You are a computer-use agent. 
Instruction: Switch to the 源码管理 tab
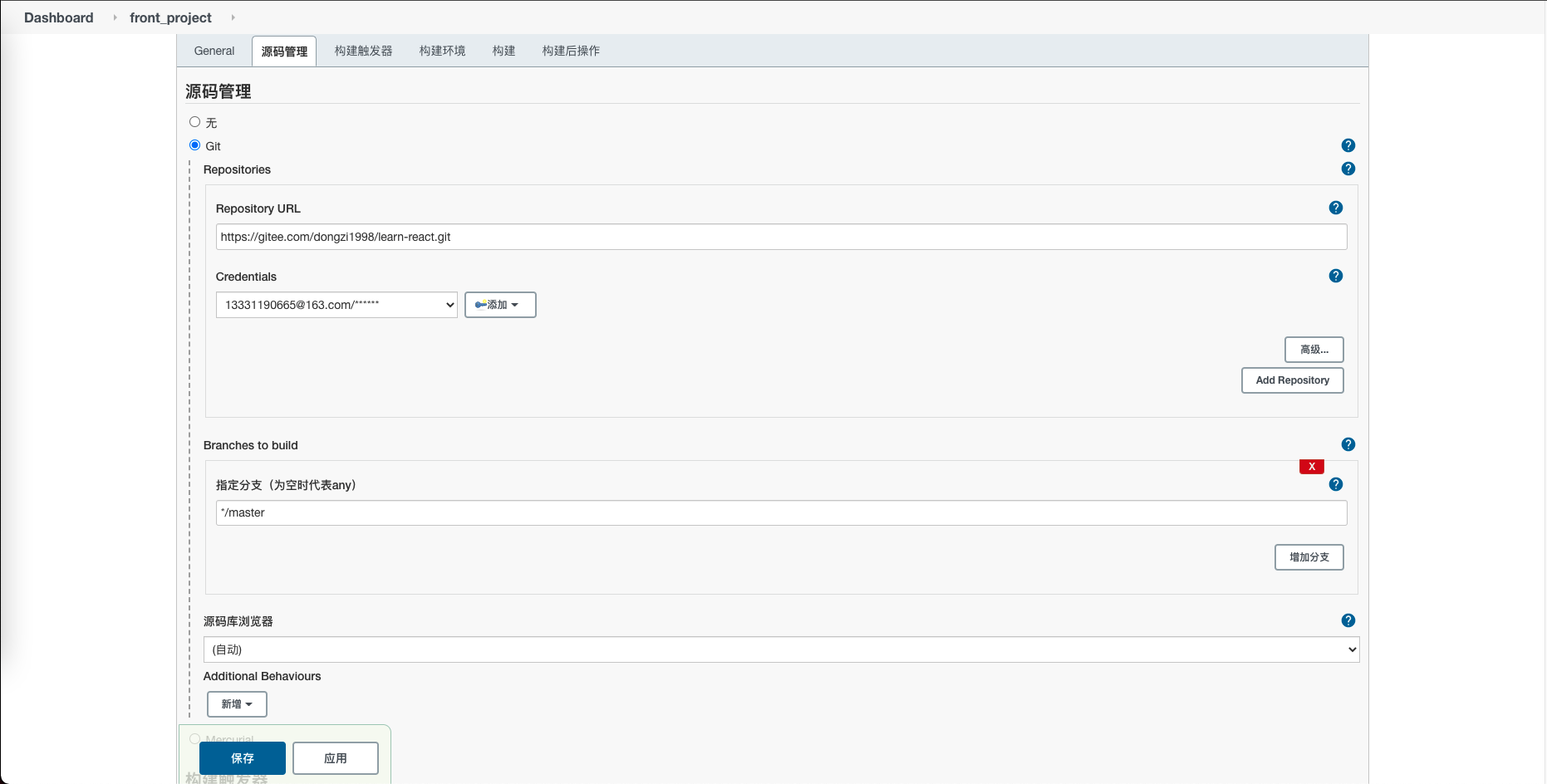coord(284,51)
